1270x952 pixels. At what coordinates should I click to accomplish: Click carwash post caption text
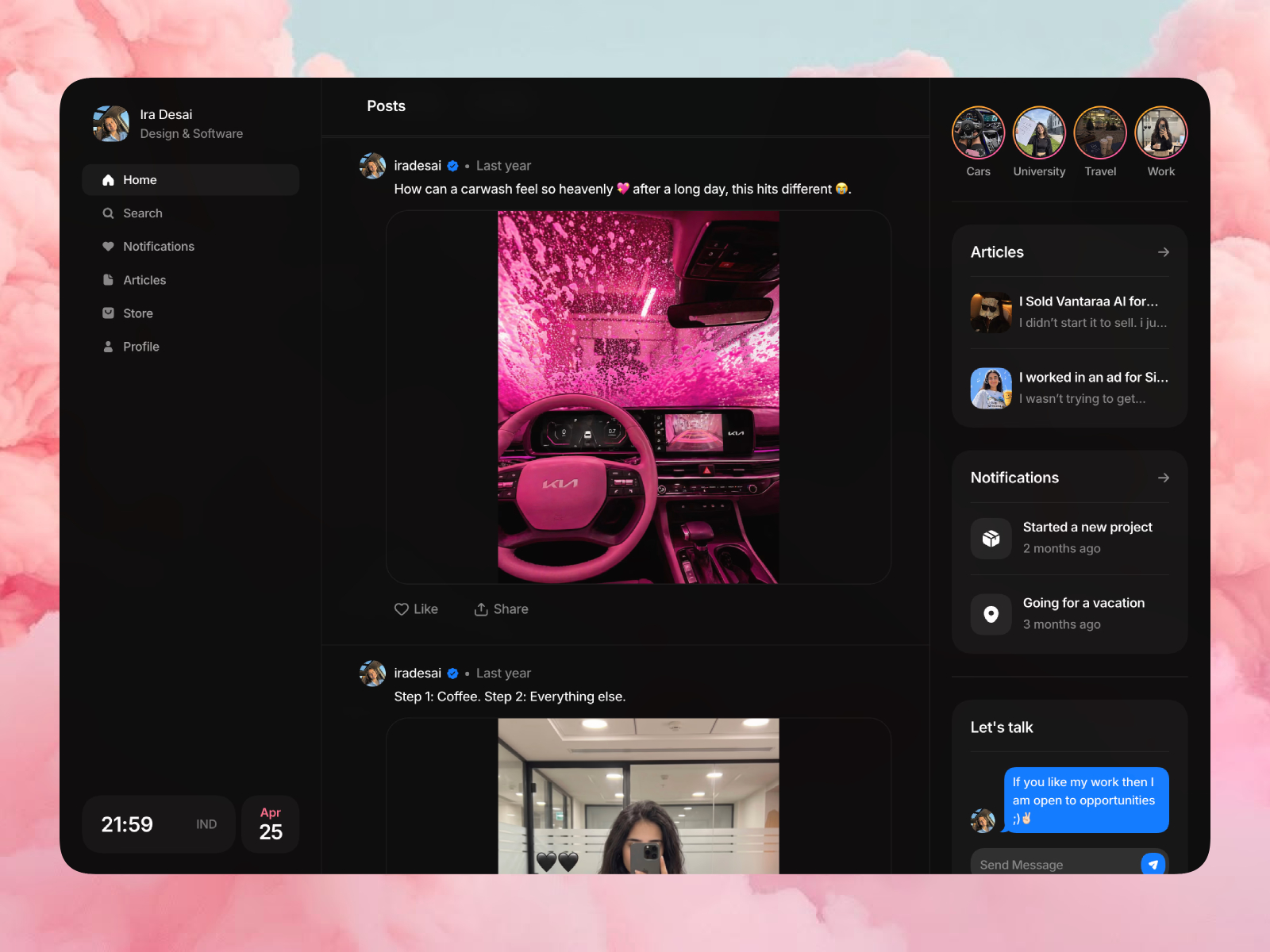tap(622, 190)
